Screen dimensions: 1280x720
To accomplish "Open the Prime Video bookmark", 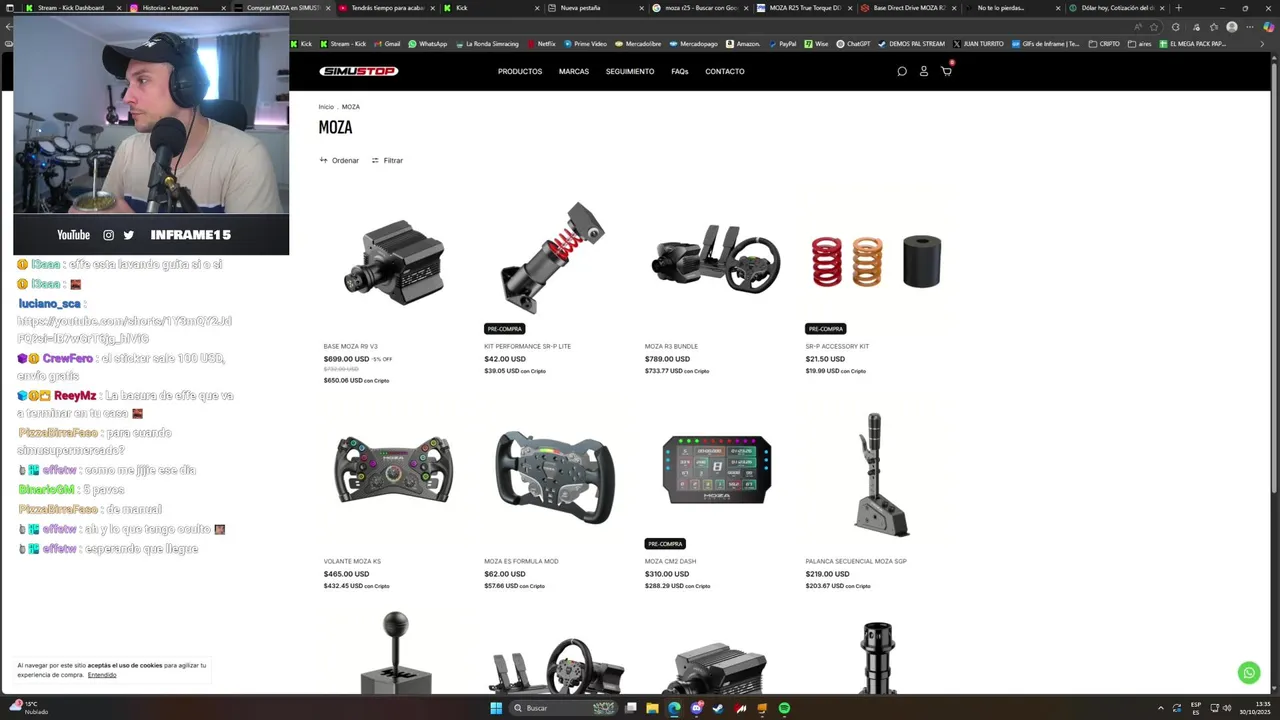I will 585,44.
